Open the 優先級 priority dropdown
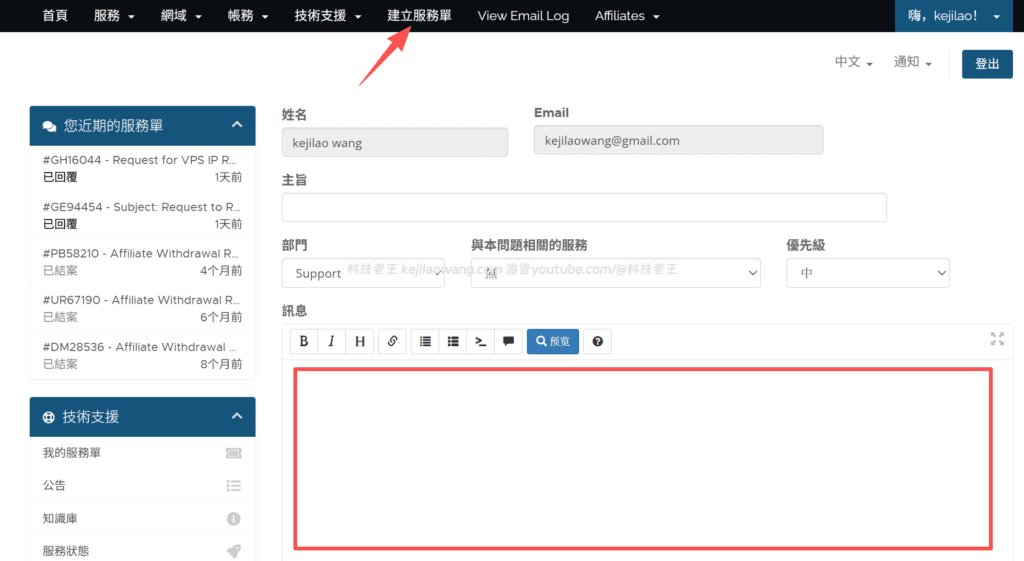Viewport: 1024px width, 561px height. (867, 273)
